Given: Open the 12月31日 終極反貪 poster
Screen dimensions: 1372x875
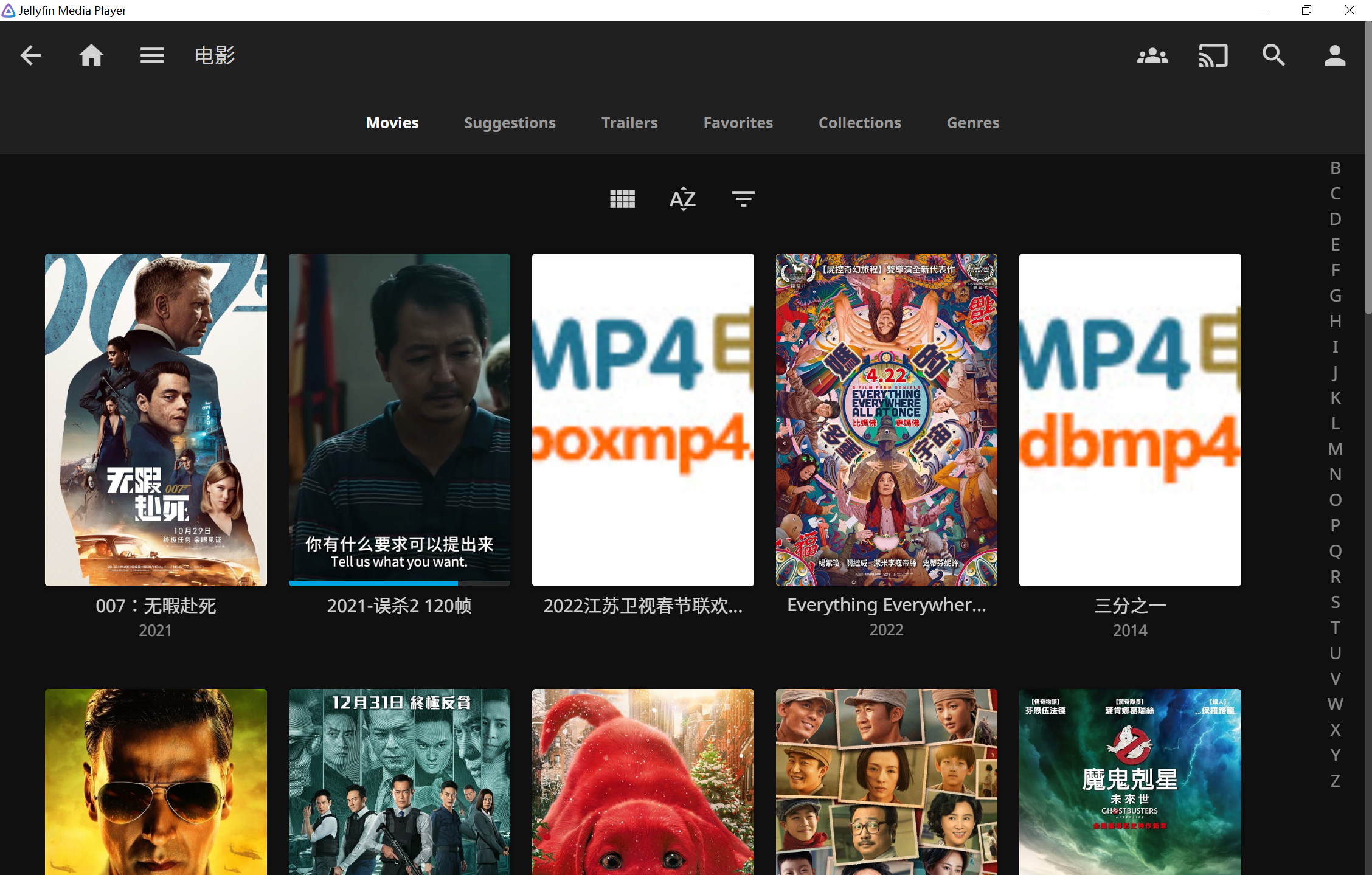Looking at the screenshot, I should point(399,782).
